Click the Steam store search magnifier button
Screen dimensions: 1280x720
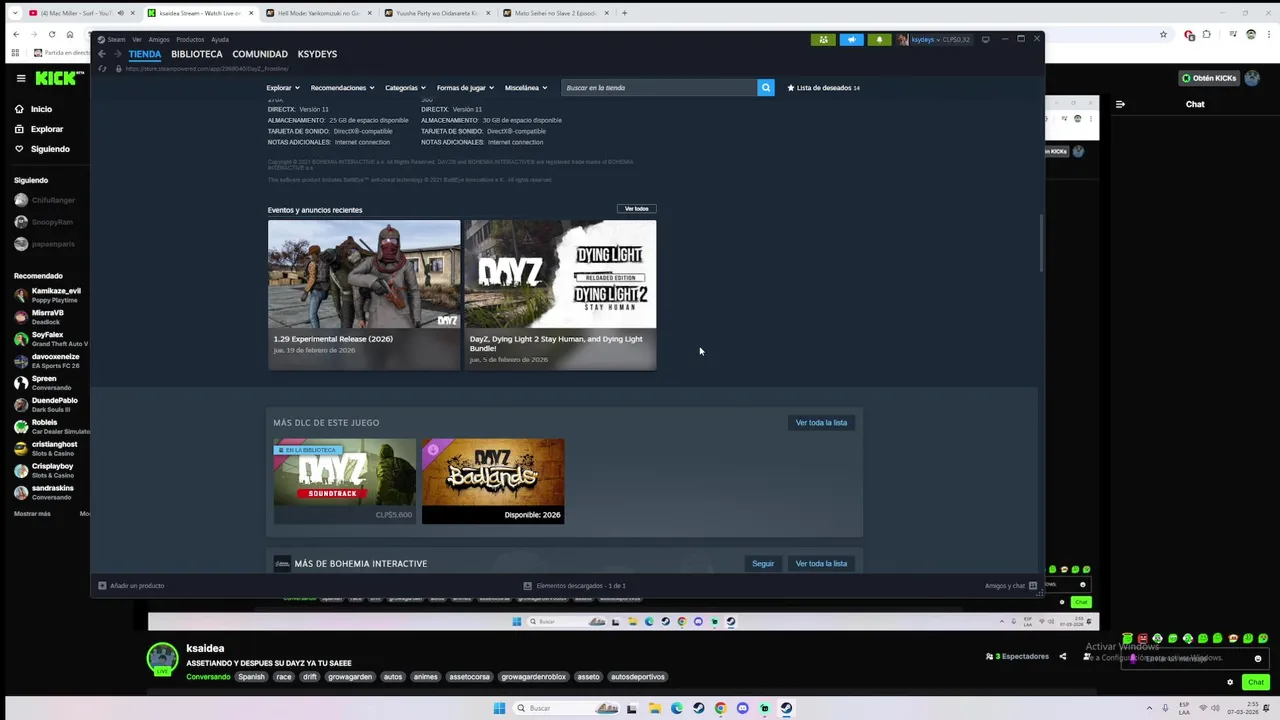coord(766,88)
